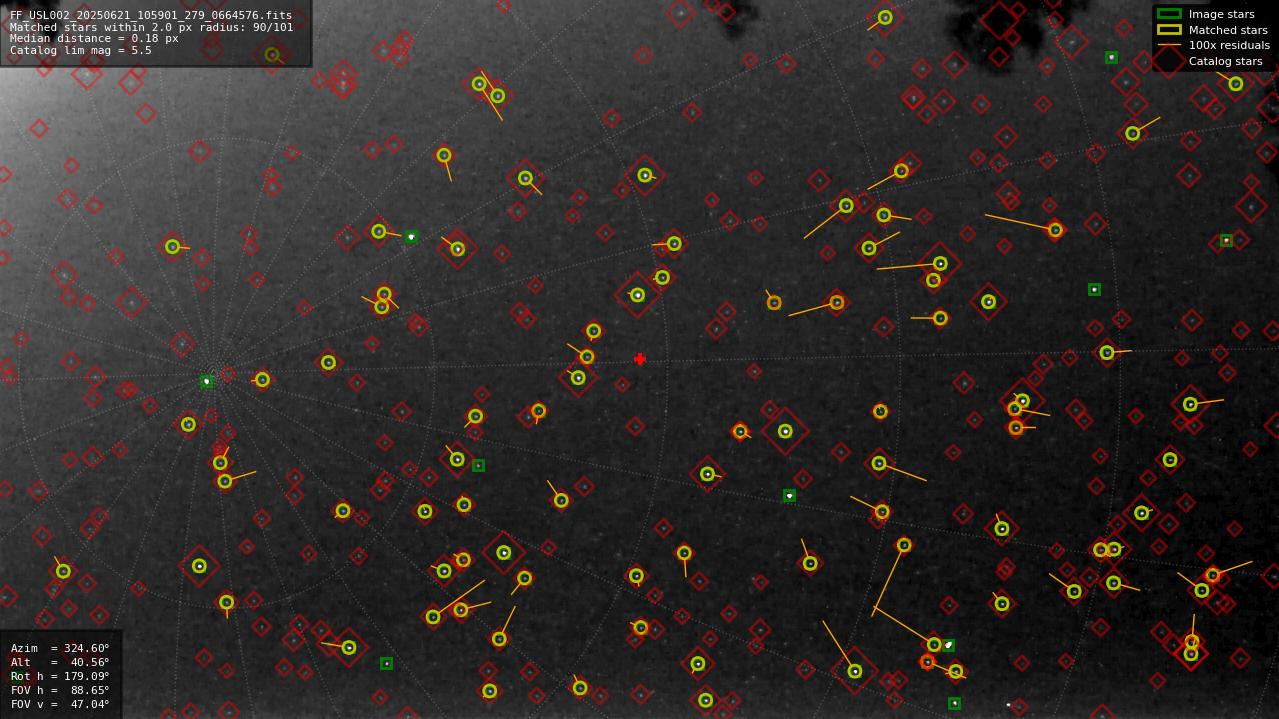Select the 'Image stars' legend label
1279x719 pixels.
click(x=1221, y=14)
